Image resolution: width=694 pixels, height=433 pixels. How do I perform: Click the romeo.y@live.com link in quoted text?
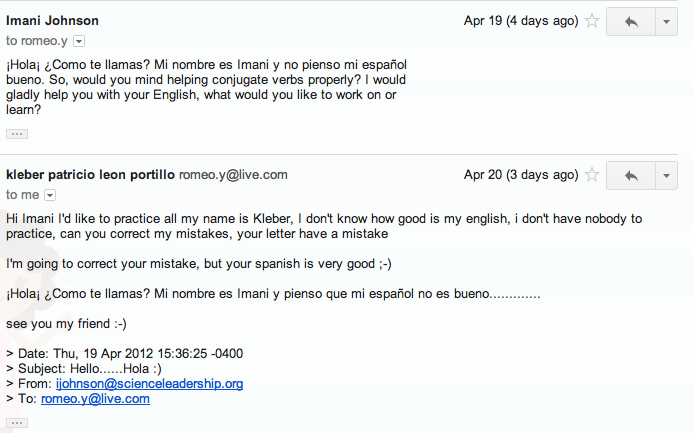tap(95, 398)
